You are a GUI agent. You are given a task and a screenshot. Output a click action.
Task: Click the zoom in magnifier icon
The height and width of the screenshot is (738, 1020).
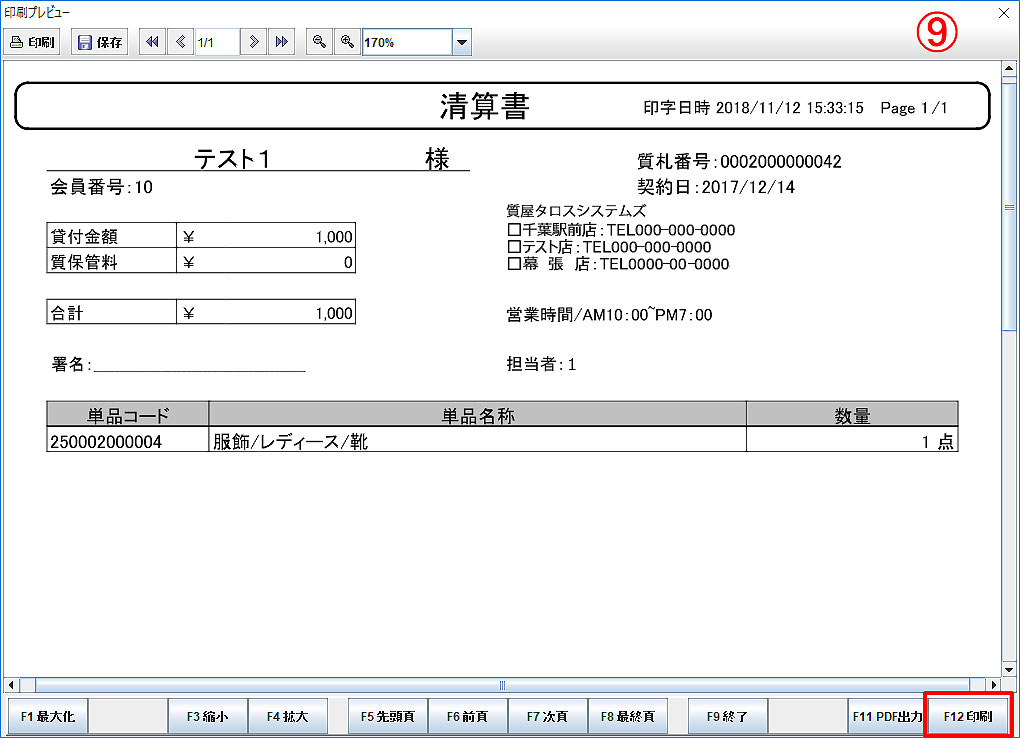click(x=347, y=42)
